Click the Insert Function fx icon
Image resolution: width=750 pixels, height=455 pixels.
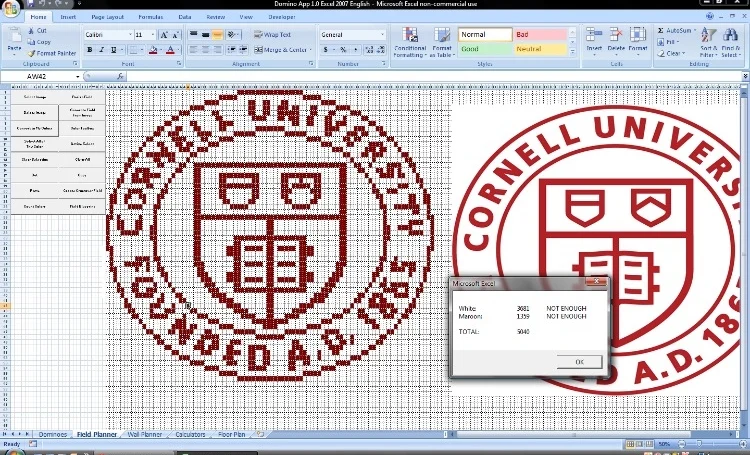click(x=120, y=76)
